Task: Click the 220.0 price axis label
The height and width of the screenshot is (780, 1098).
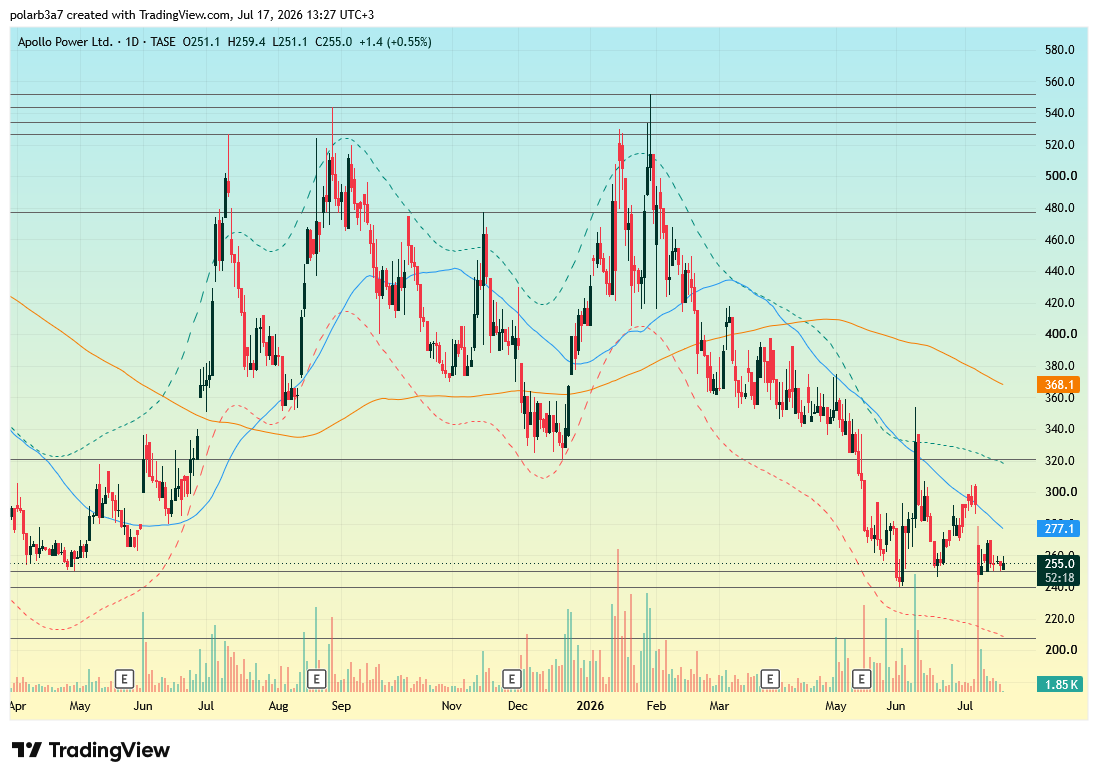Action: pyautogui.click(x=1059, y=619)
